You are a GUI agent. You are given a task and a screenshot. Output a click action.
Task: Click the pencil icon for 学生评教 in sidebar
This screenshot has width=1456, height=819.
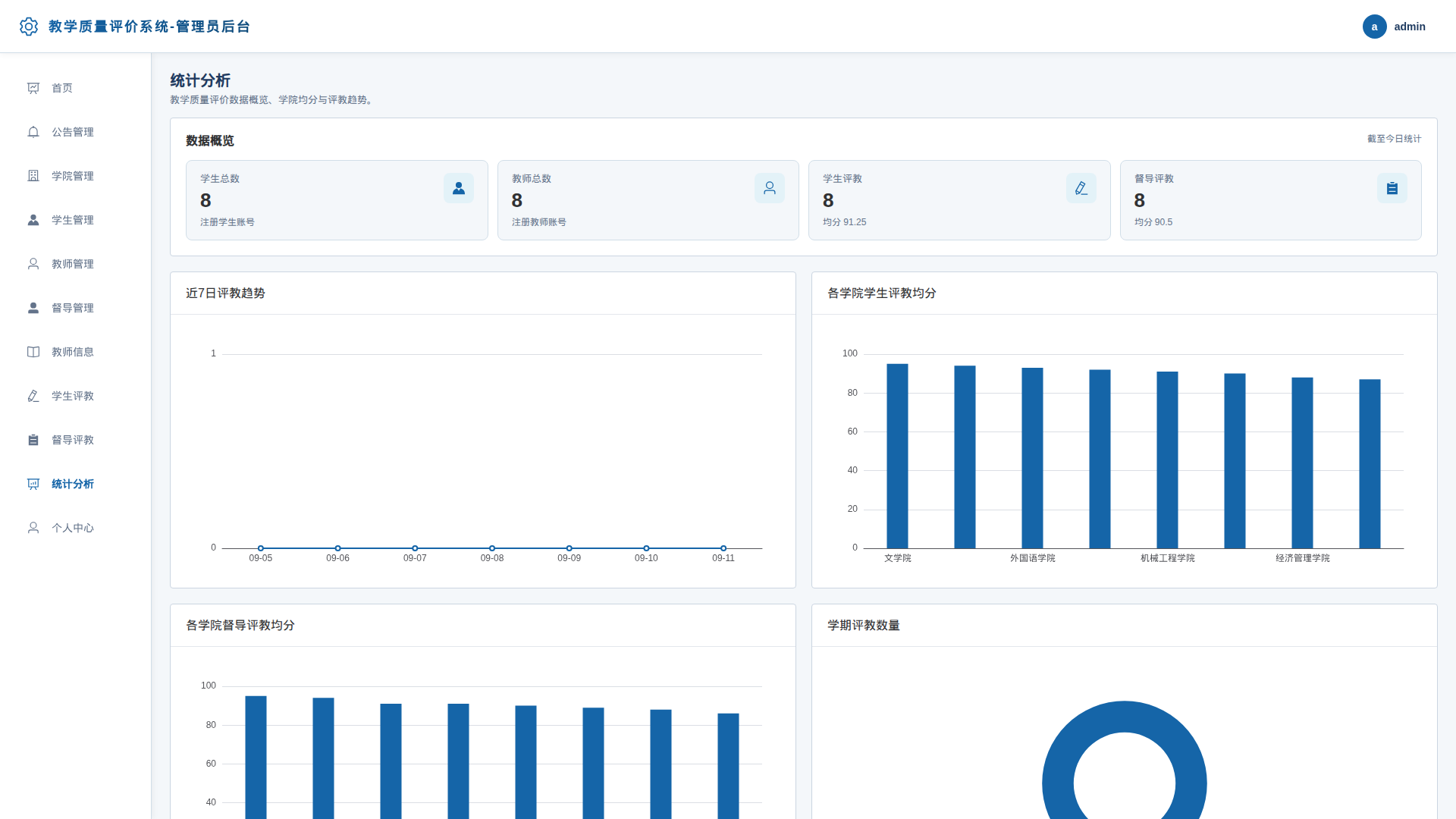click(x=33, y=396)
